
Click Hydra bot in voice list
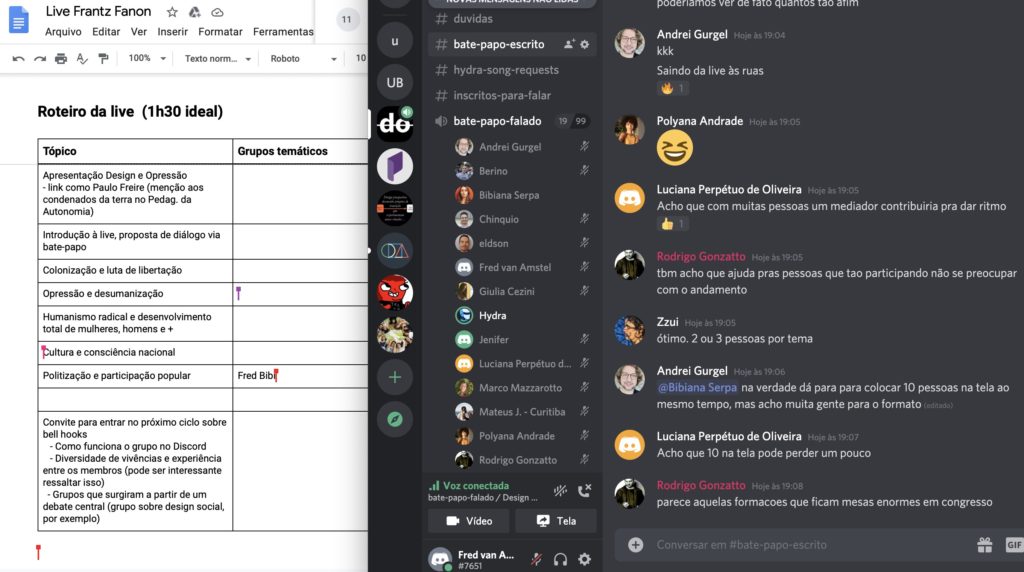coord(522,315)
